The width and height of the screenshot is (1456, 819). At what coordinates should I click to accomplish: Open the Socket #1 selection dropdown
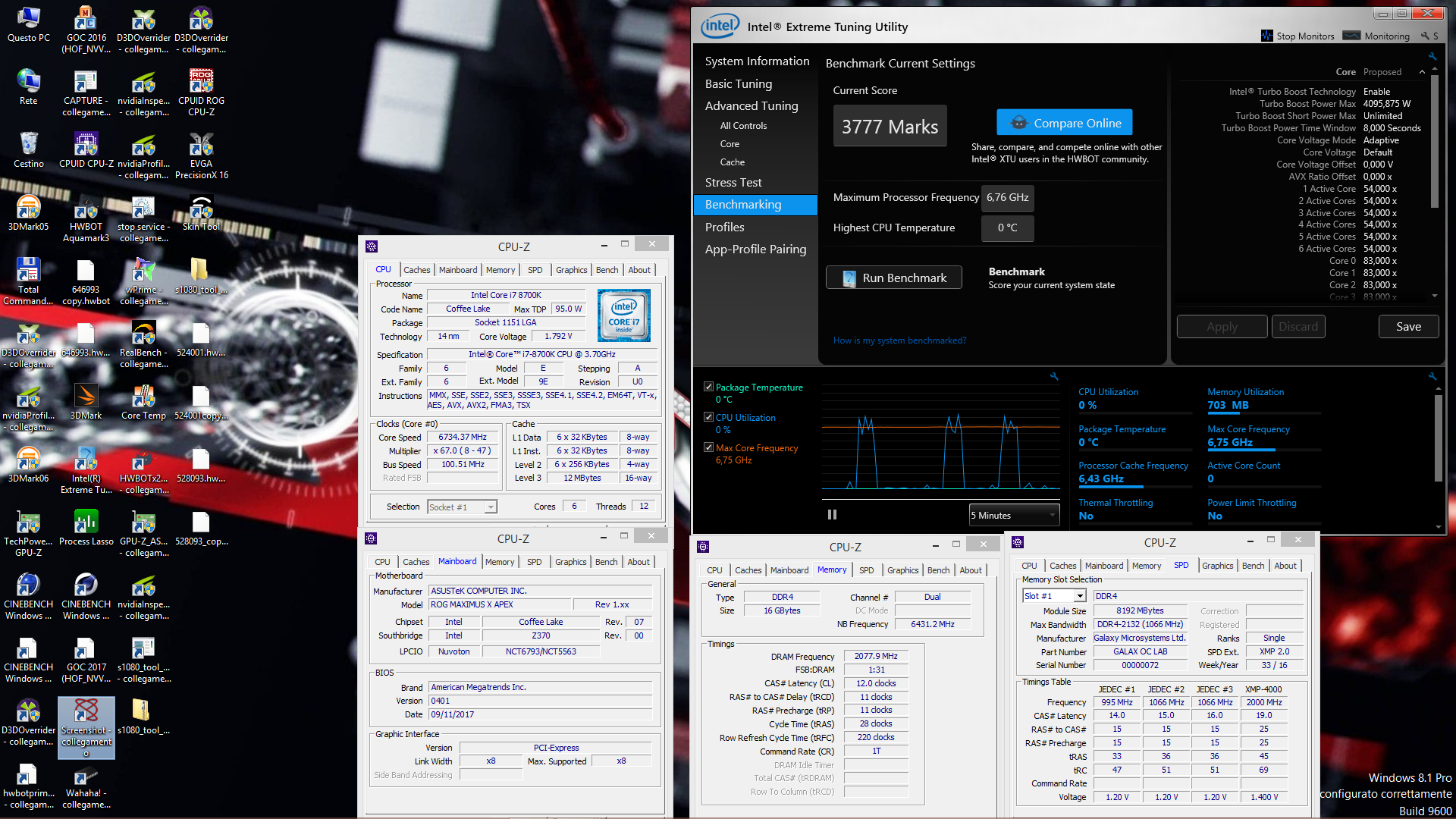click(462, 507)
